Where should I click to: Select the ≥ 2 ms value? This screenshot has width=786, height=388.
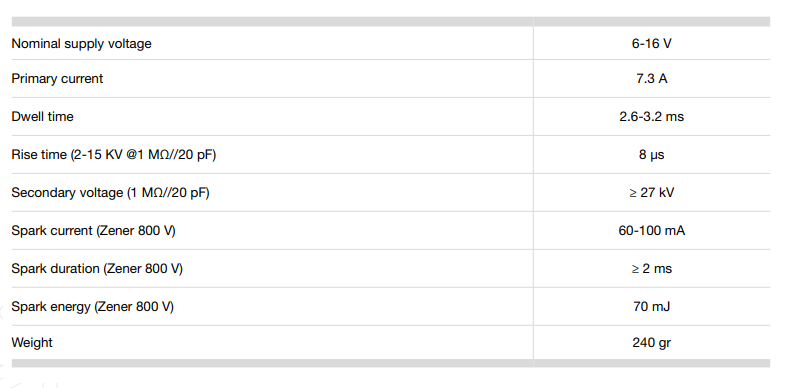(651, 269)
